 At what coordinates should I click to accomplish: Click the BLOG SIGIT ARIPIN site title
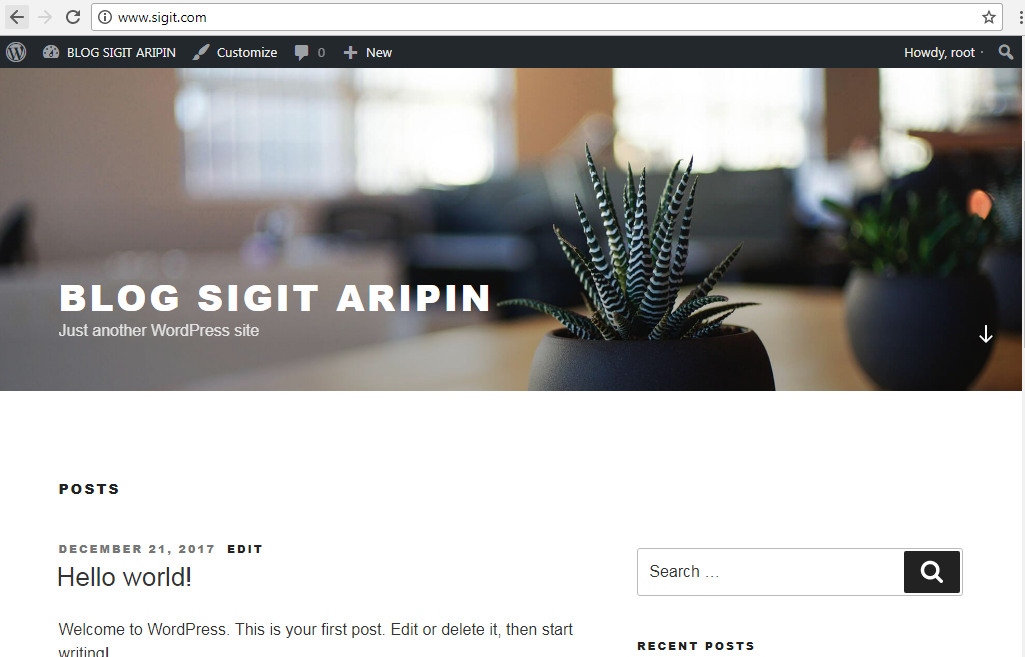275,298
